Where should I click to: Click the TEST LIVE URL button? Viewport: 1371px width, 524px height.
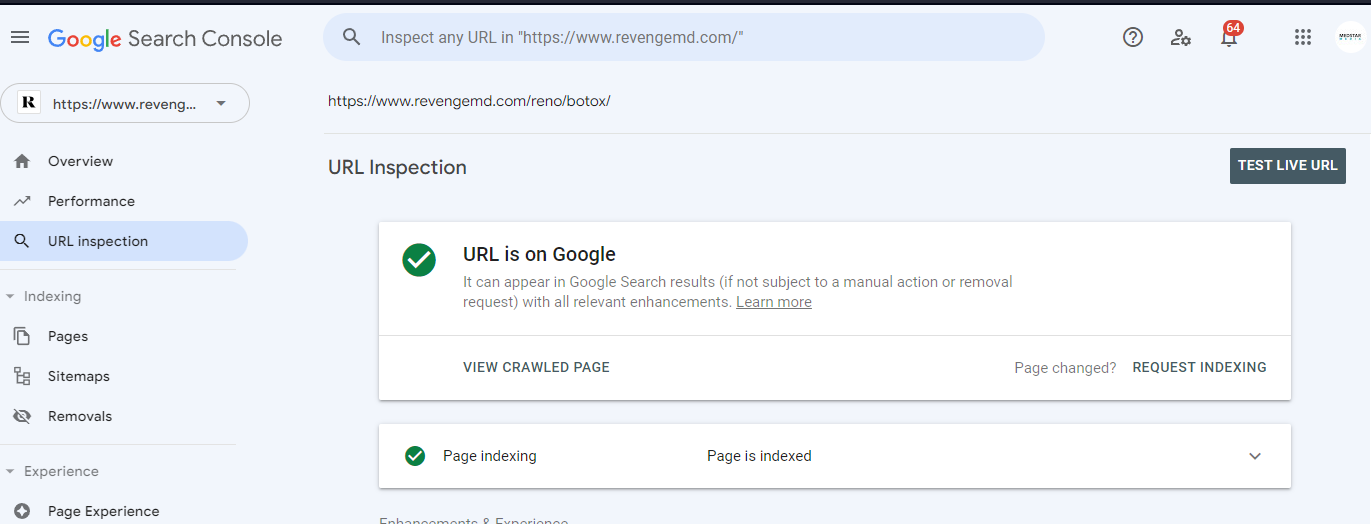(1288, 166)
